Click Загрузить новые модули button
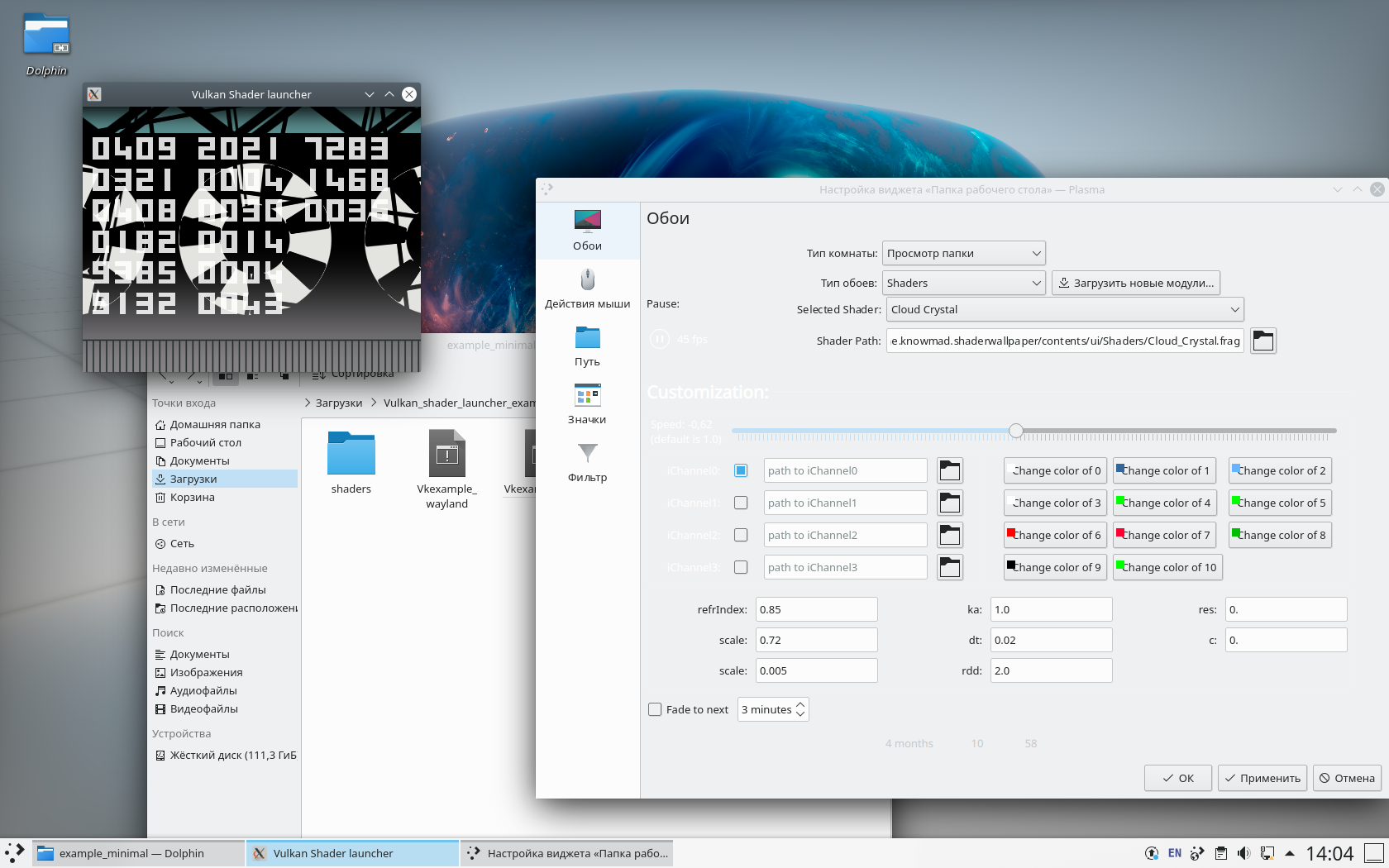1389x868 pixels. pos(1136,283)
